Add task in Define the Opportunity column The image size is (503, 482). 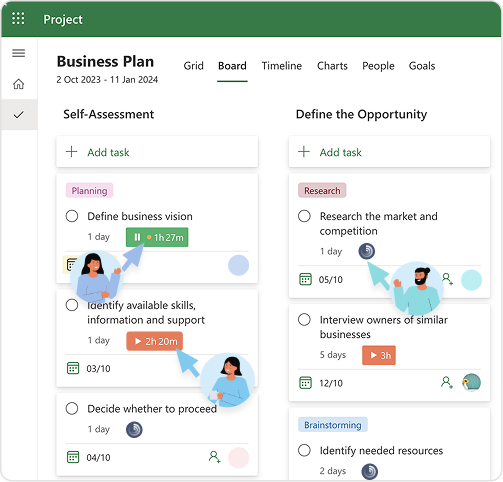pyautogui.click(x=389, y=152)
